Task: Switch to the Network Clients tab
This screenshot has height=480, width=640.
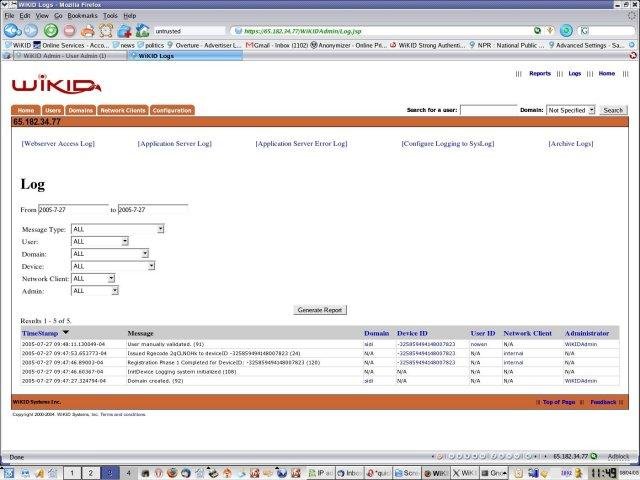Action: pyautogui.click(x=123, y=110)
